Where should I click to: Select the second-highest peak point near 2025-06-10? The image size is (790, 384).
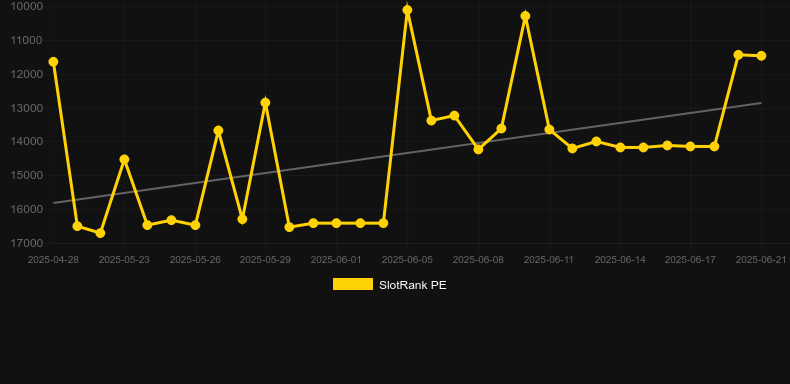click(x=525, y=16)
